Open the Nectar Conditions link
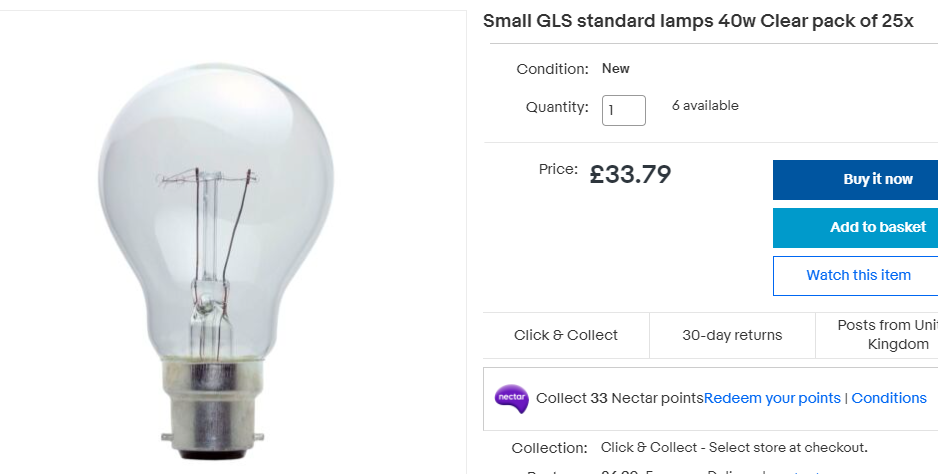Image resolution: width=938 pixels, height=474 pixels. click(x=889, y=398)
